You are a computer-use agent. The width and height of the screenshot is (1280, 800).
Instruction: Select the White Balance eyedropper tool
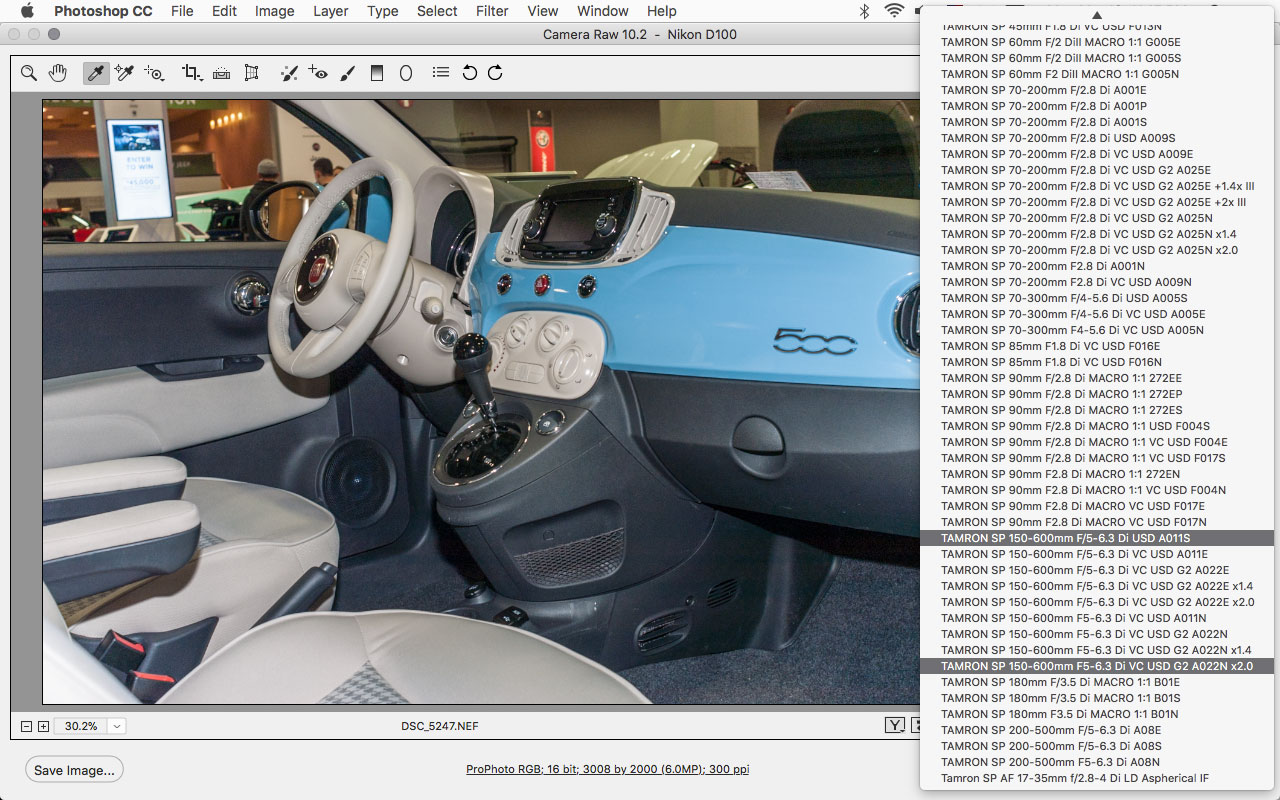[x=96, y=73]
